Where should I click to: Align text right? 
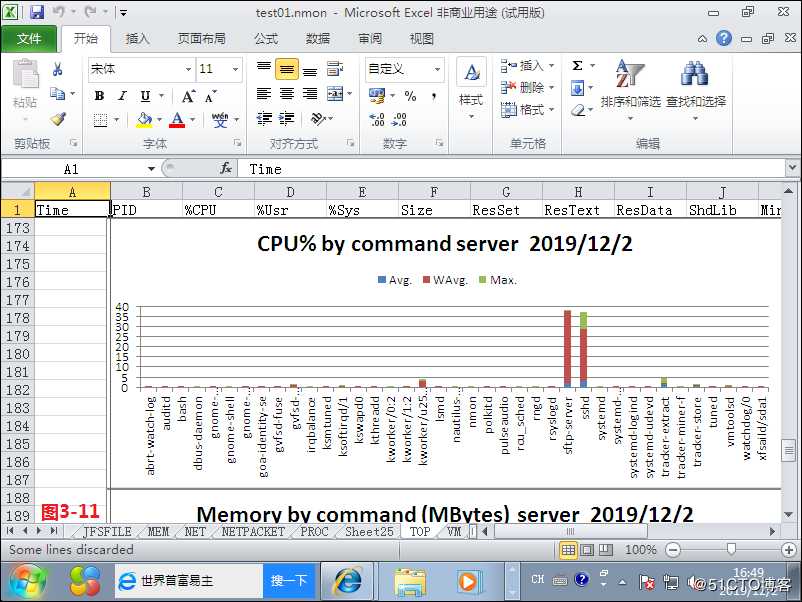point(309,94)
